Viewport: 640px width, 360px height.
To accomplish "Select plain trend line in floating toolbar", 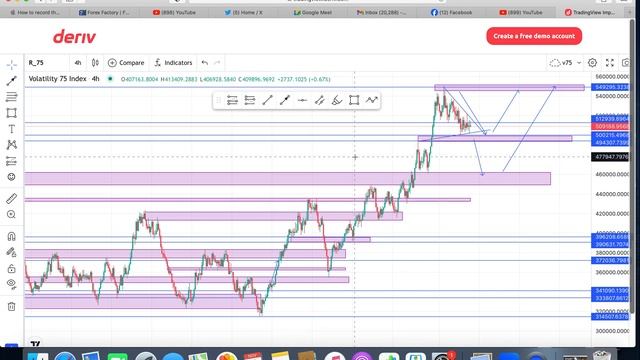I will [267, 100].
